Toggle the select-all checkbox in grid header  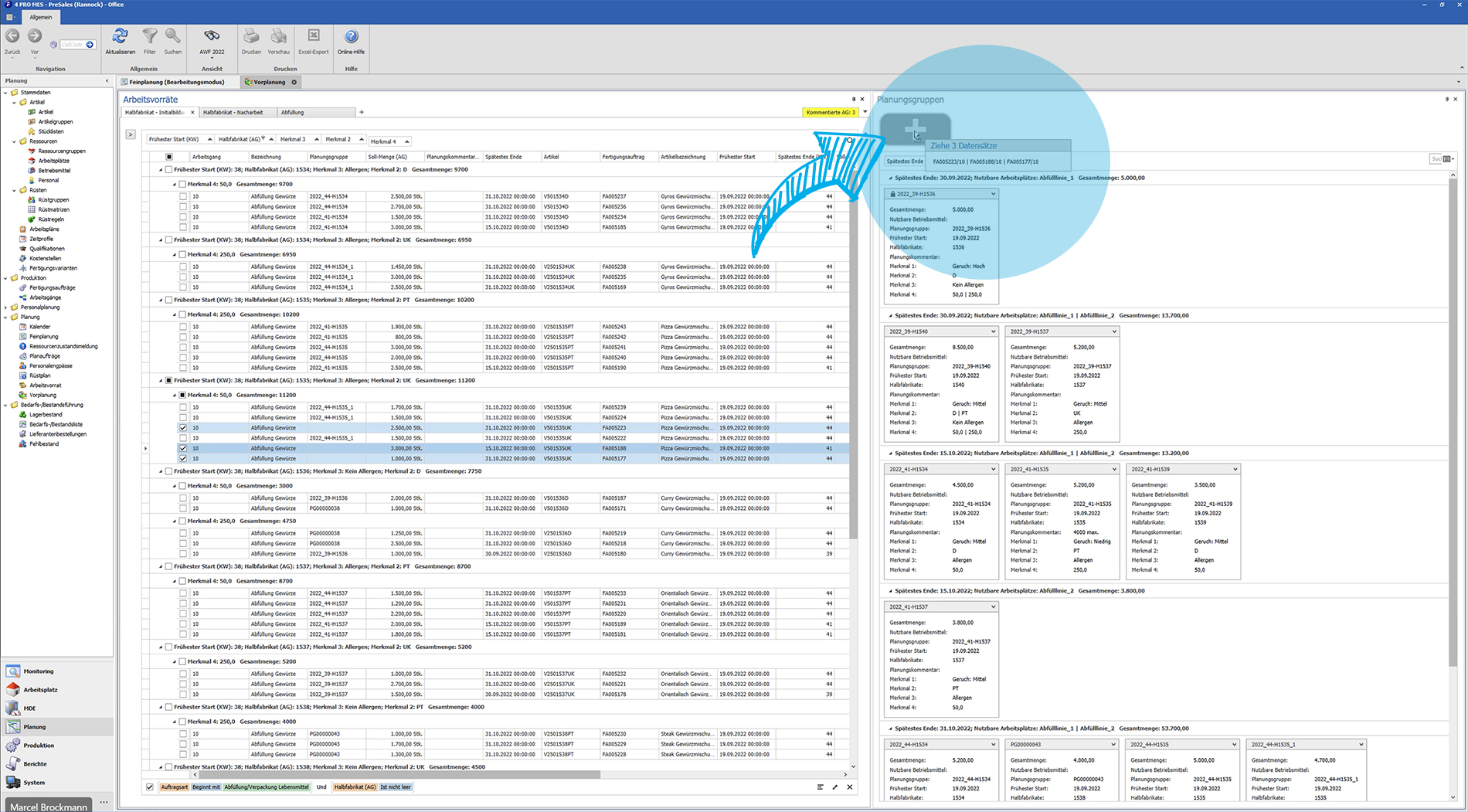[x=169, y=157]
